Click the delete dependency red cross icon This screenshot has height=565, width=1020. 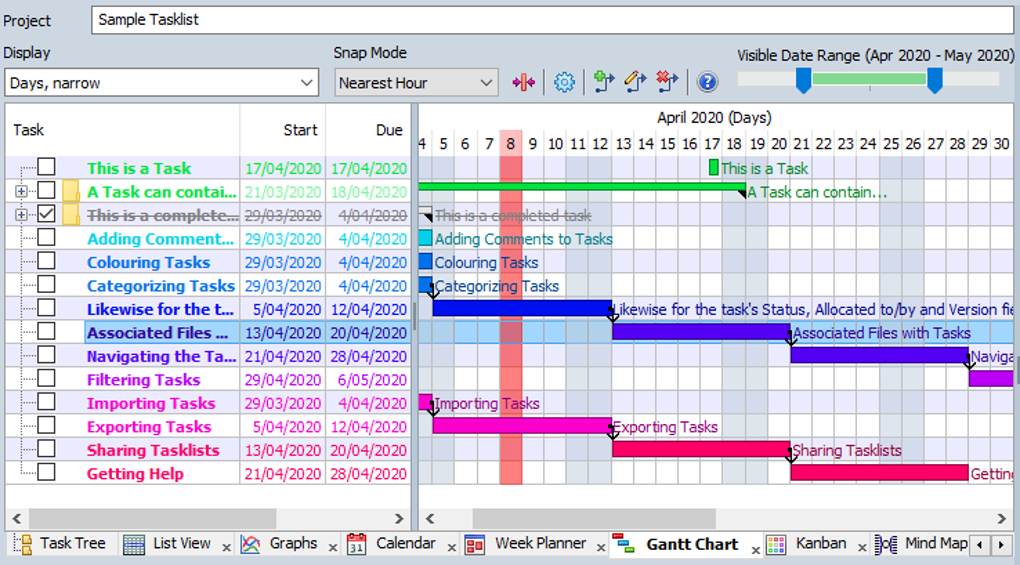[x=667, y=82]
